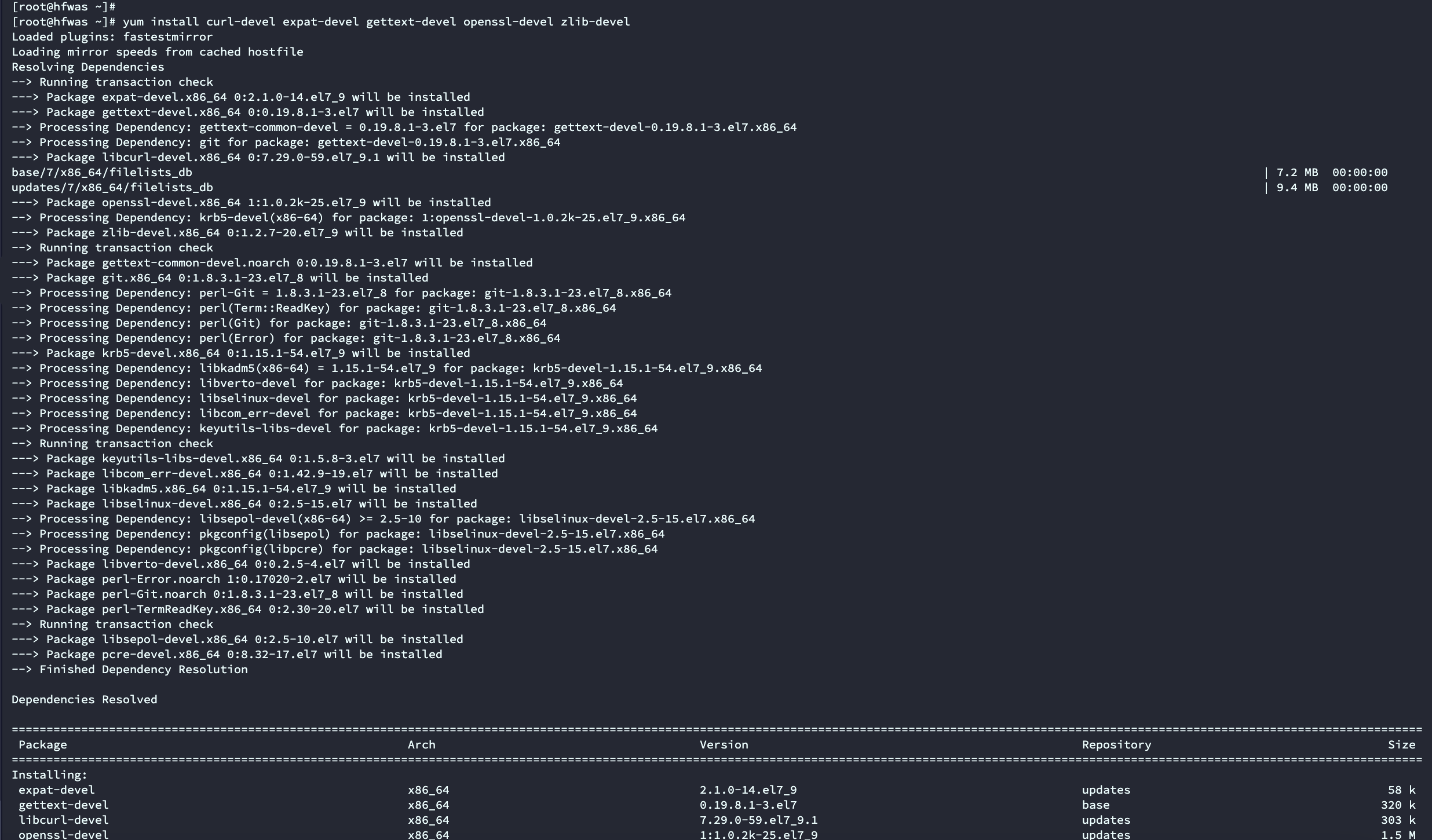The width and height of the screenshot is (1432, 840).
Task: Click the Repository column header
Action: pyautogui.click(x=1116, y=745)
